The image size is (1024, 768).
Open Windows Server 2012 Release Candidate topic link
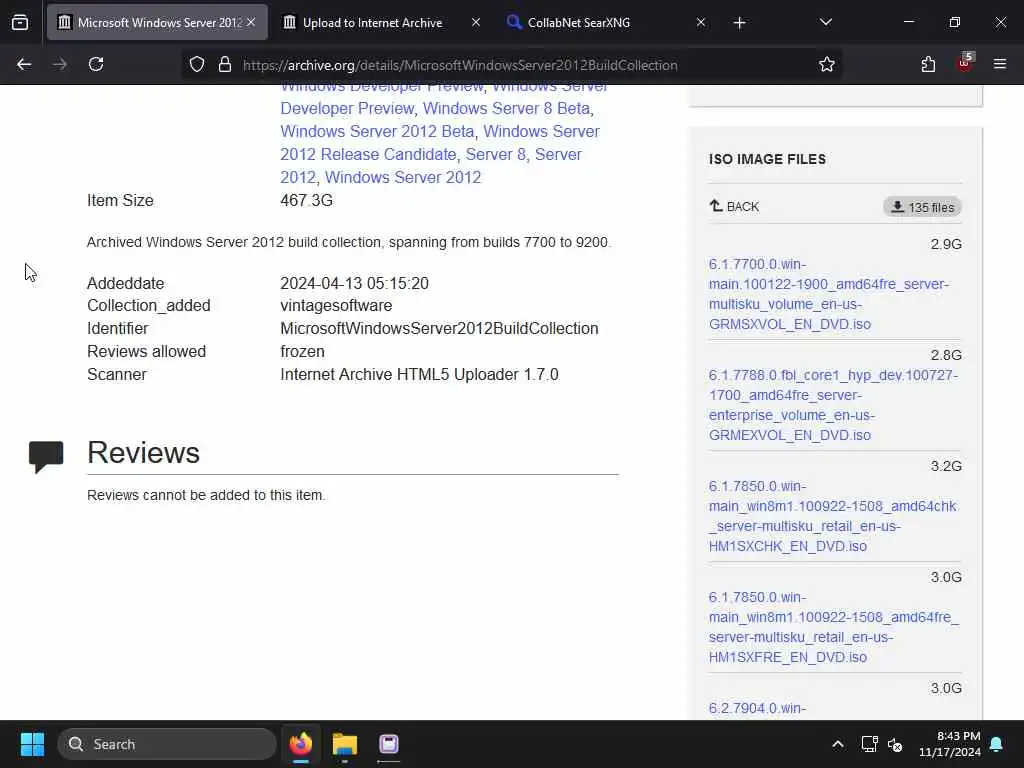tap(440, 143)
